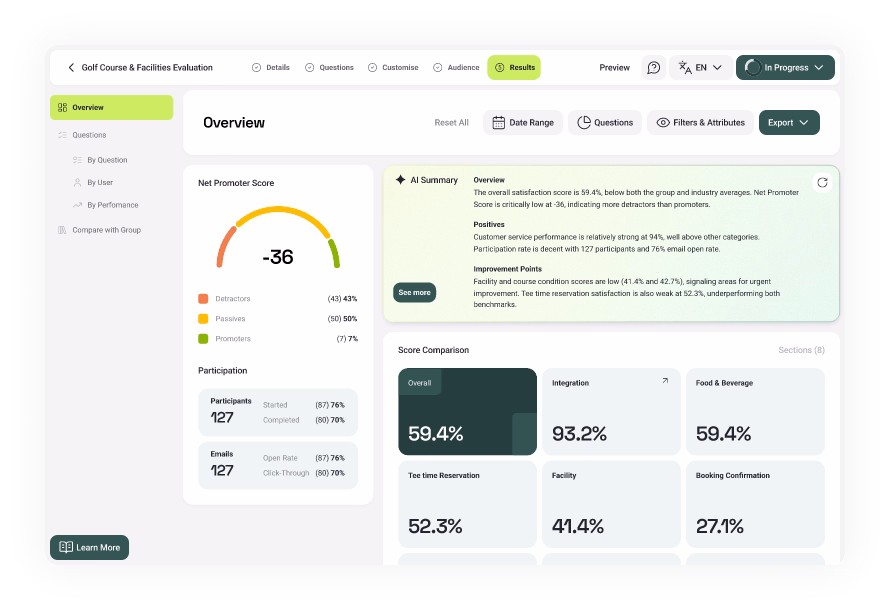Image resolution: width=890 pixels, height=610 pixels.
Task: Switch to the Audience step
Action: click(456, 68)
